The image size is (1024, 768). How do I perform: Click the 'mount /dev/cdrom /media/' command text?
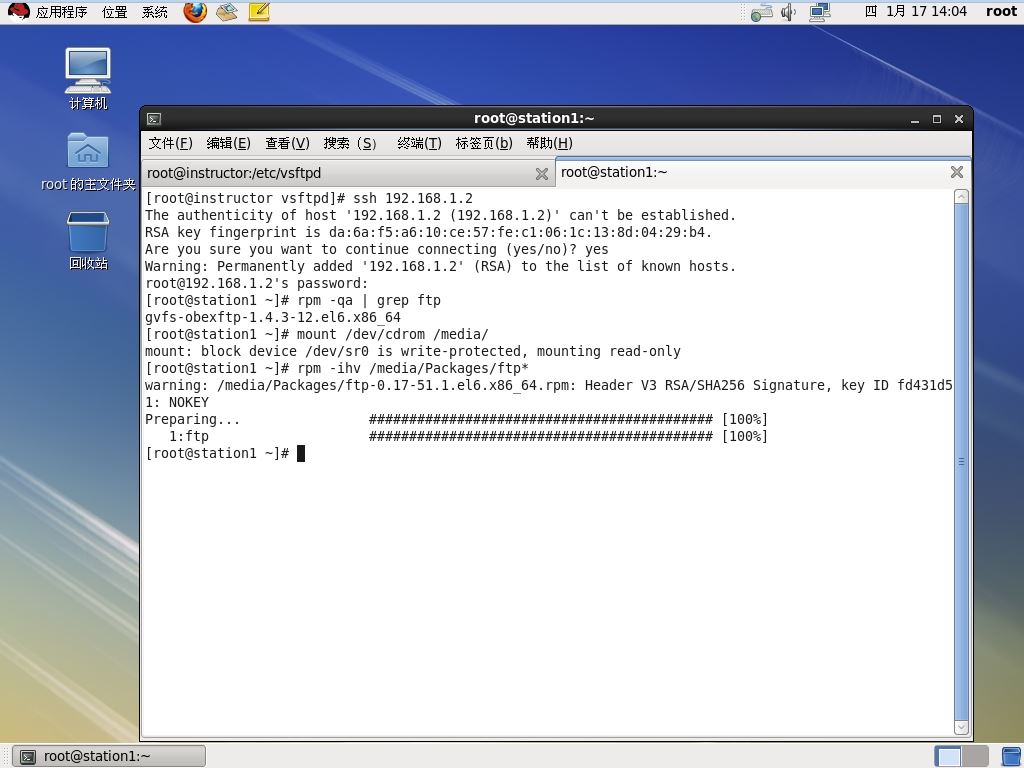pos(392,334)
